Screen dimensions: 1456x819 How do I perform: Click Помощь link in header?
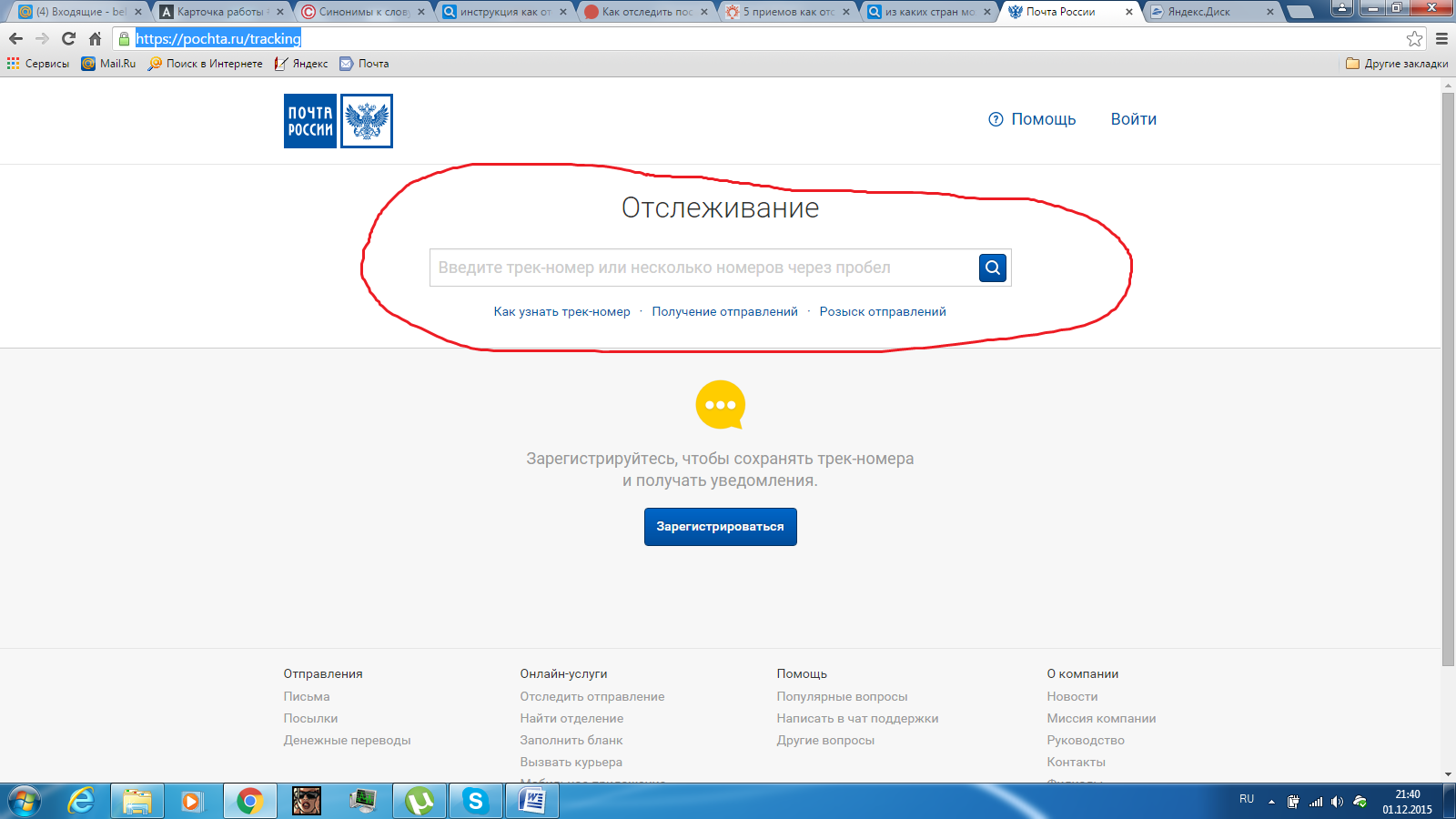coord(1044,119)
